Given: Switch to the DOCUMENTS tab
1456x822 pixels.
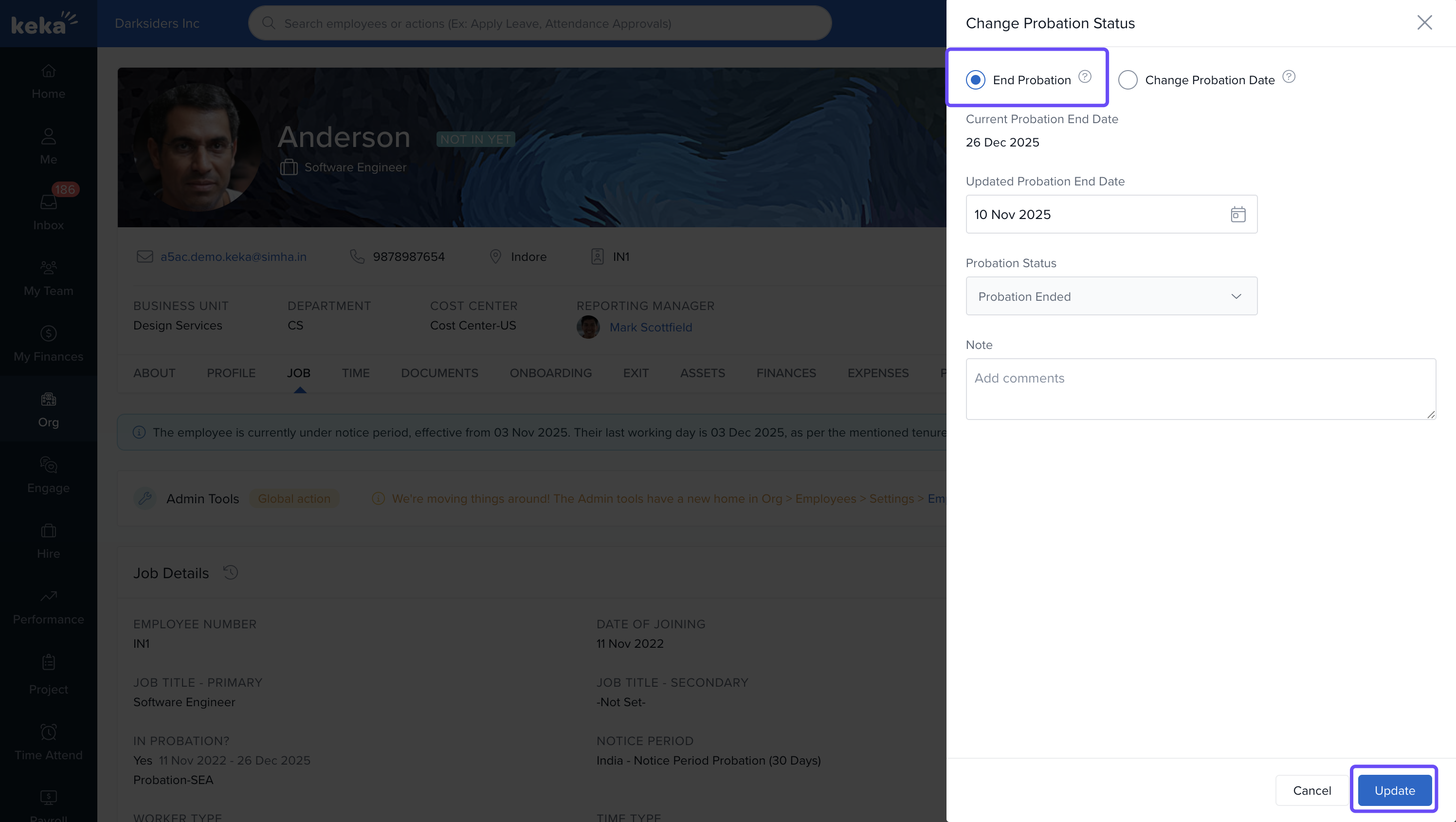Looking at the screenshot, I should (439, 373).
